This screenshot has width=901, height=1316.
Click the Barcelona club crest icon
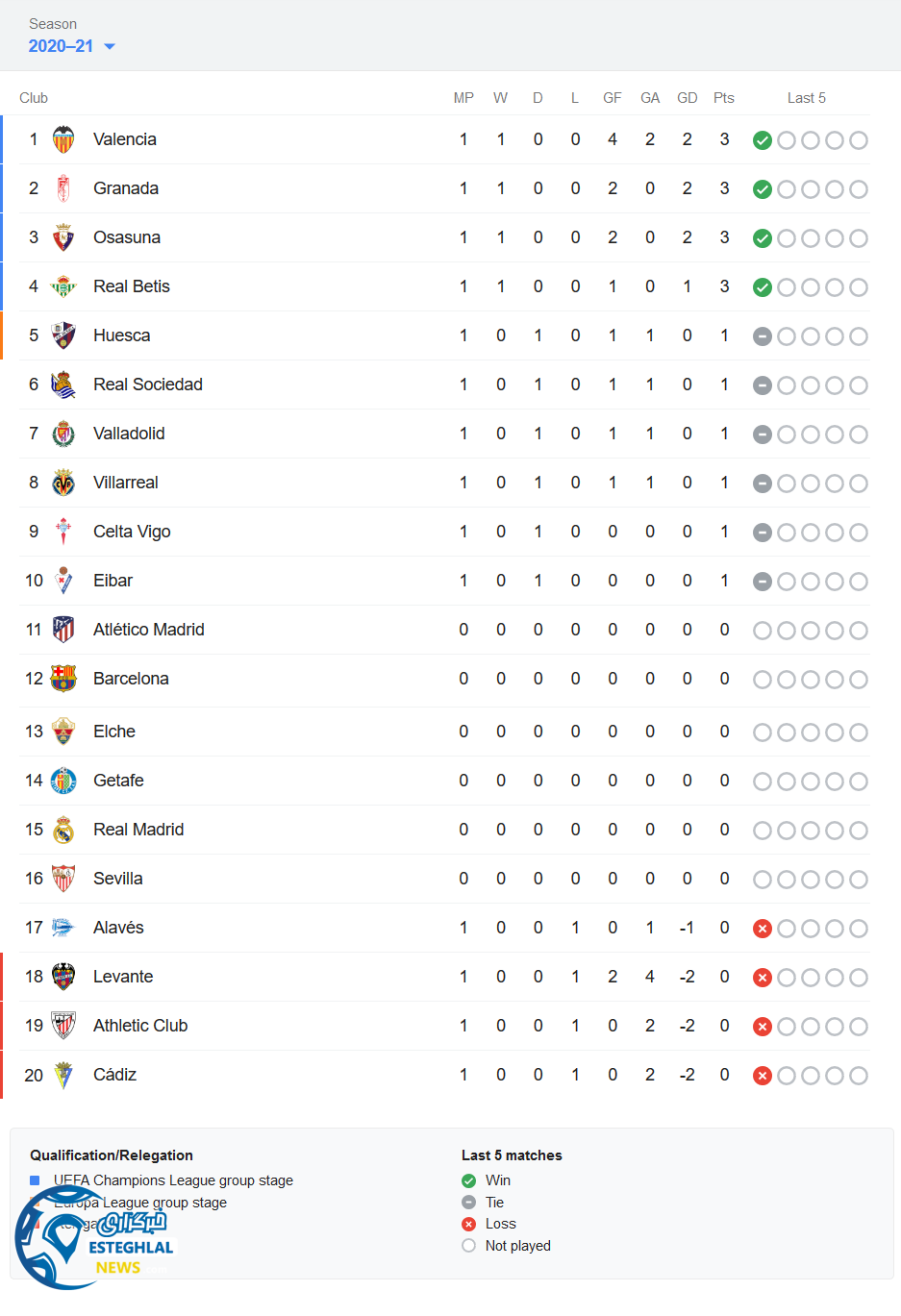[x=63, y=679]
